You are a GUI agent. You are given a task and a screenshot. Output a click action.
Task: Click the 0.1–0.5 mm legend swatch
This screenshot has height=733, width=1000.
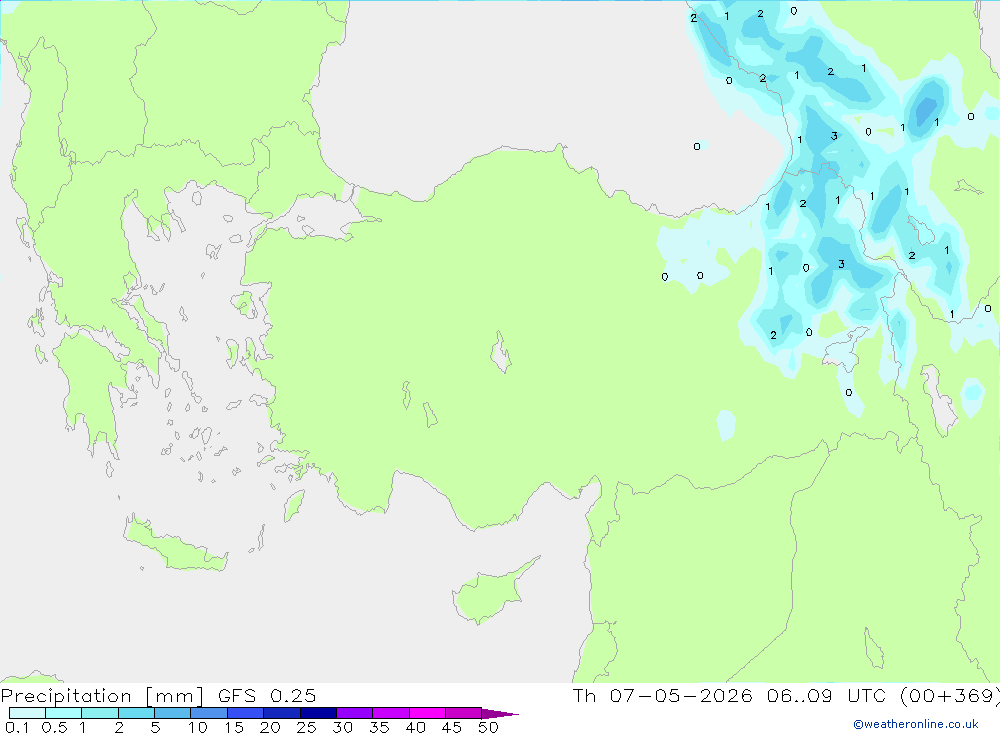pyautogui.click(x=27, y=713)
